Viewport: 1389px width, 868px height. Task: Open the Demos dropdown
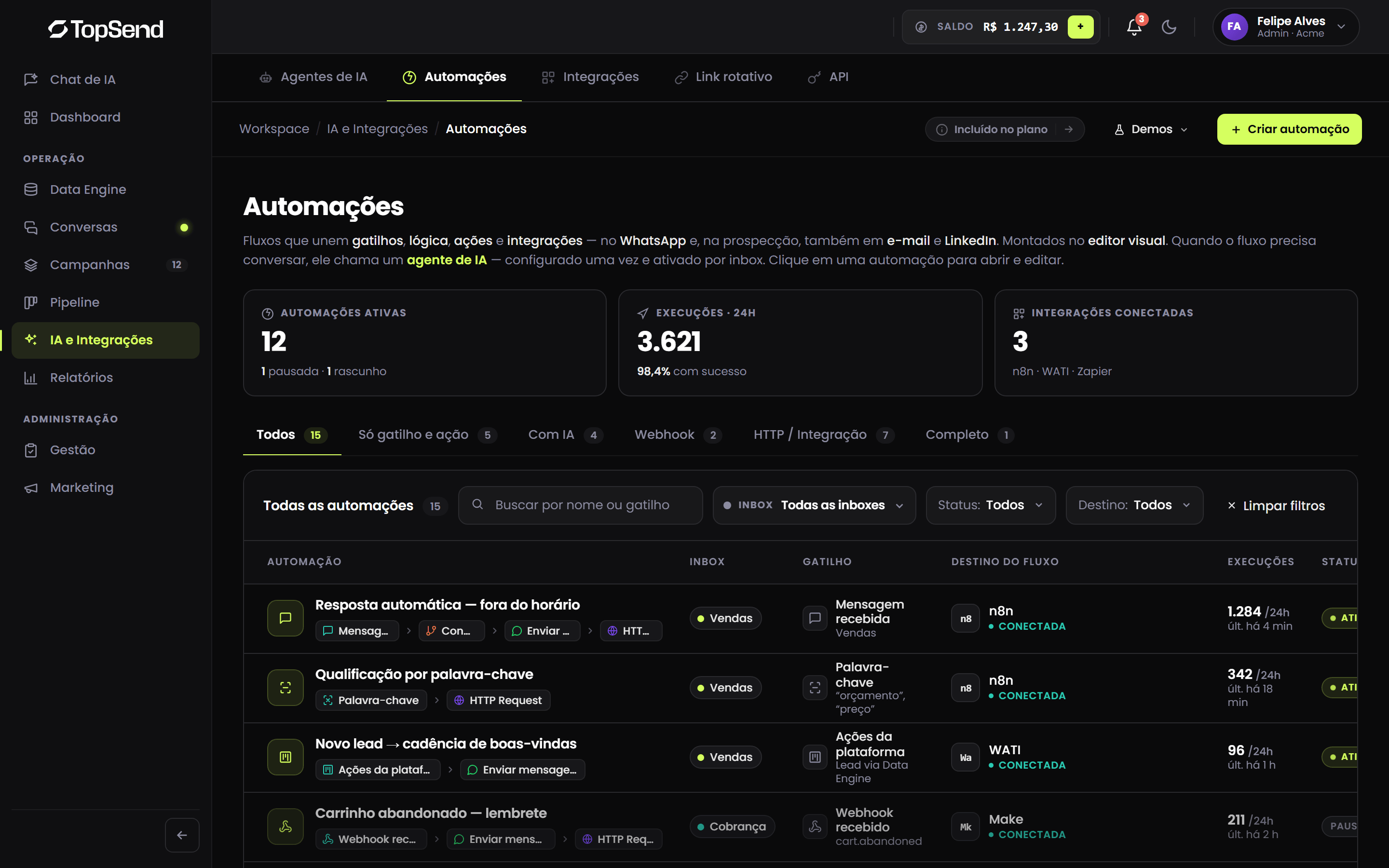click(x=1151, y=129)
